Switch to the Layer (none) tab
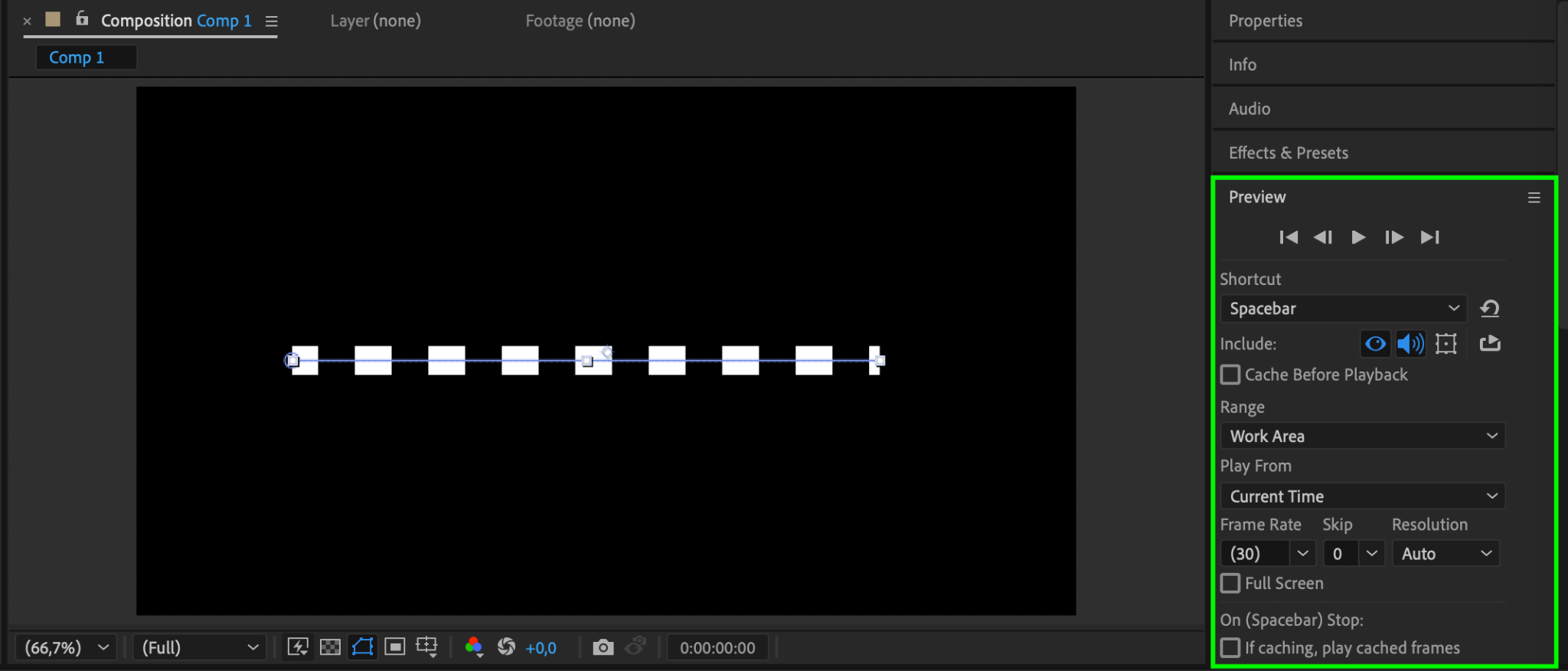 [x=375, y=21]
